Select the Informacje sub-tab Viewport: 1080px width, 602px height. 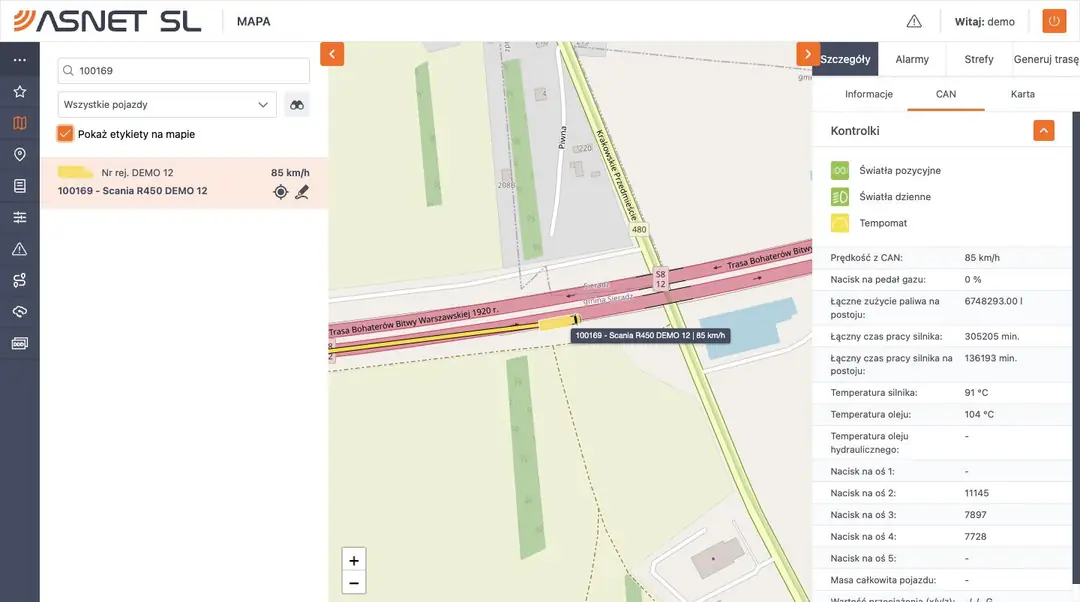pos(869,94)
